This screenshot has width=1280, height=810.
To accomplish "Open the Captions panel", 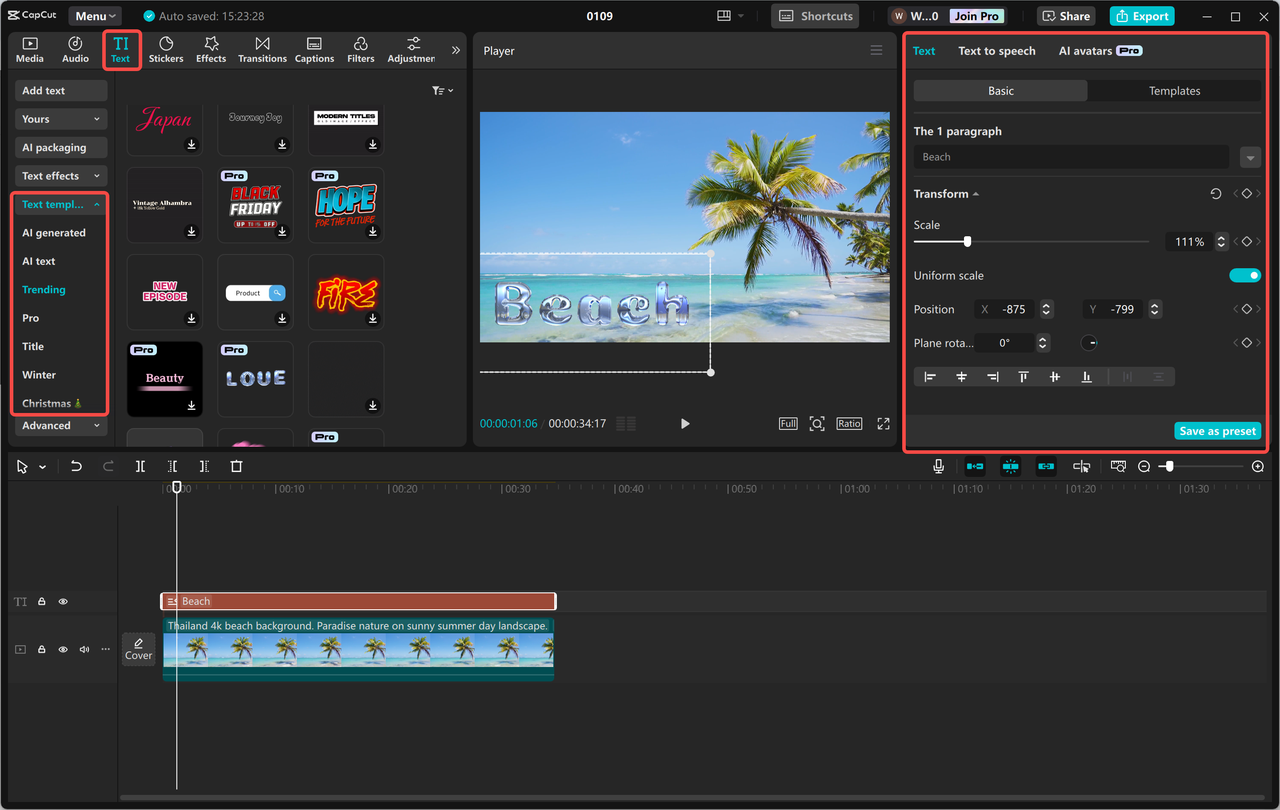I will coord(314,49).
